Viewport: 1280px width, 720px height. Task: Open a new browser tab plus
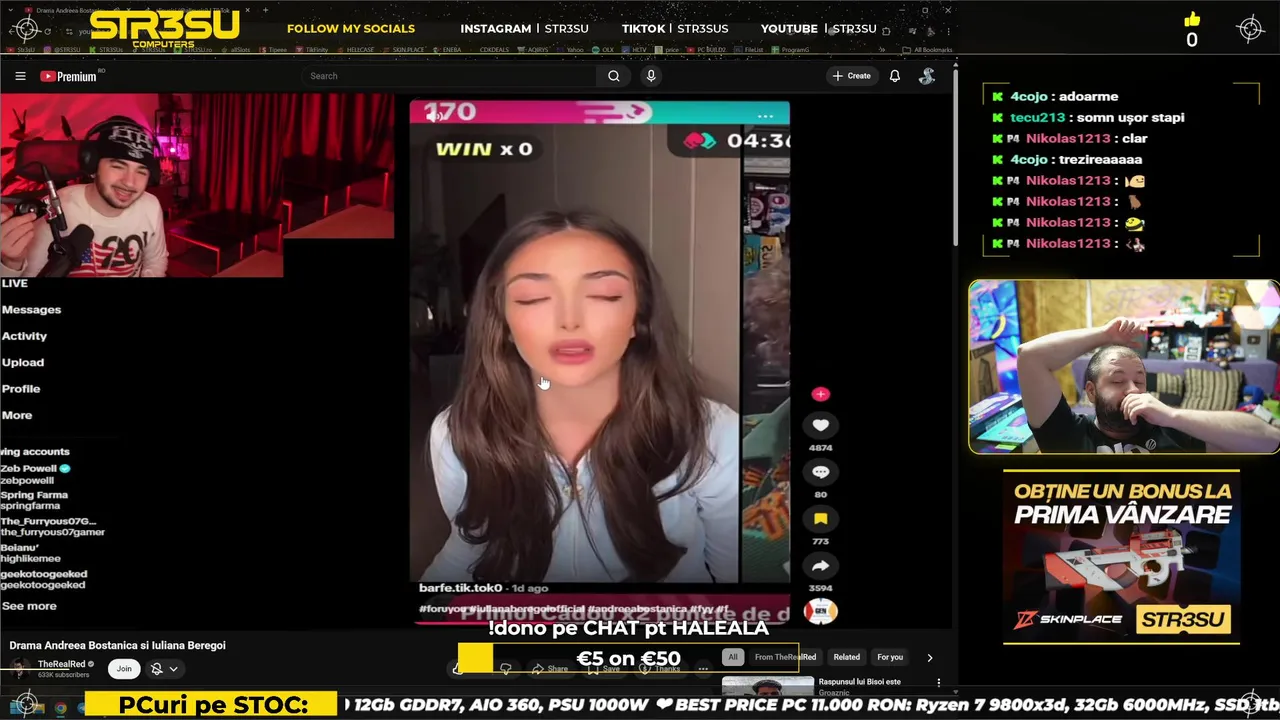pos(266,10)
